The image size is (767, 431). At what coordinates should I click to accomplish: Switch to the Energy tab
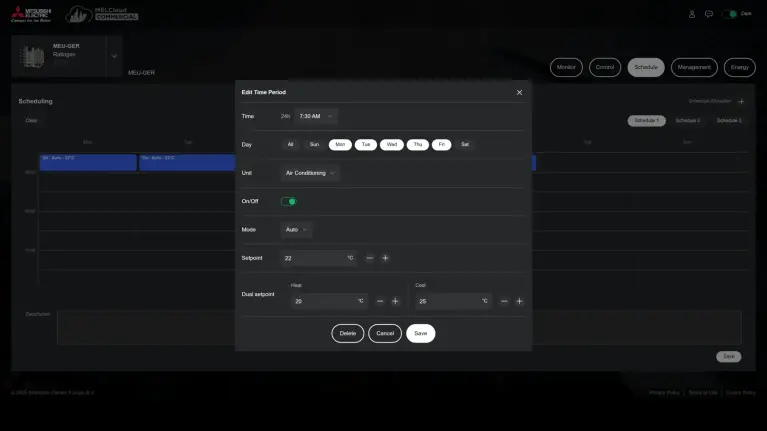pos(740,68)
